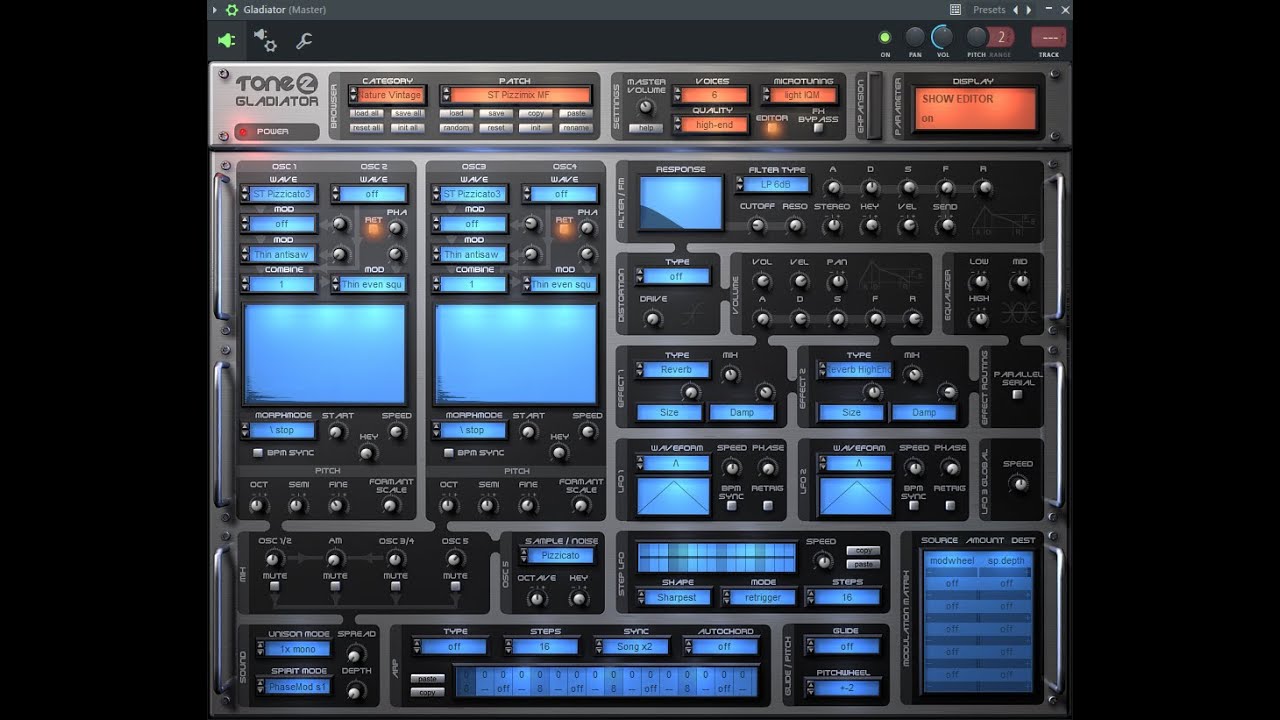This screenshot has height=720, width=1280.
Task: Click the ARP paste button
Action: point(427,679)
